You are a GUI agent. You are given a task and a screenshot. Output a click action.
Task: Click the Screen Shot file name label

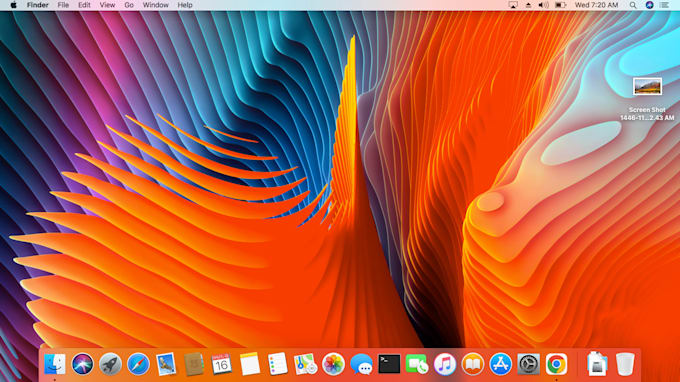pos(647,114)
